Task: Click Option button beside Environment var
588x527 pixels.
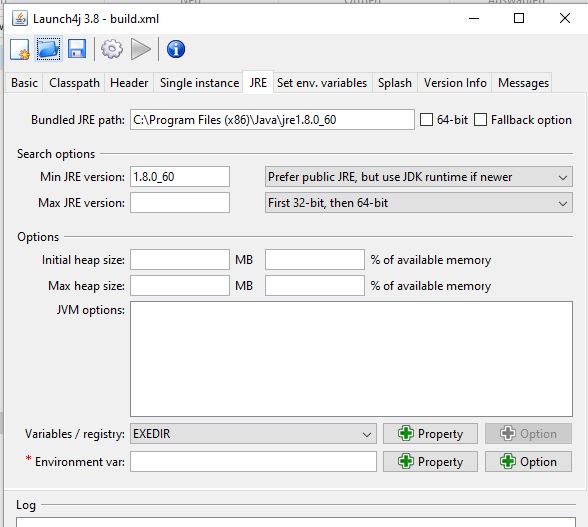Action: point(528,462)
